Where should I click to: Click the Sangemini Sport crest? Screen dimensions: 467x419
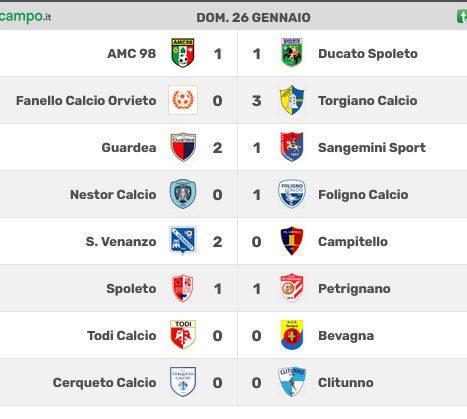pos(292,147)
